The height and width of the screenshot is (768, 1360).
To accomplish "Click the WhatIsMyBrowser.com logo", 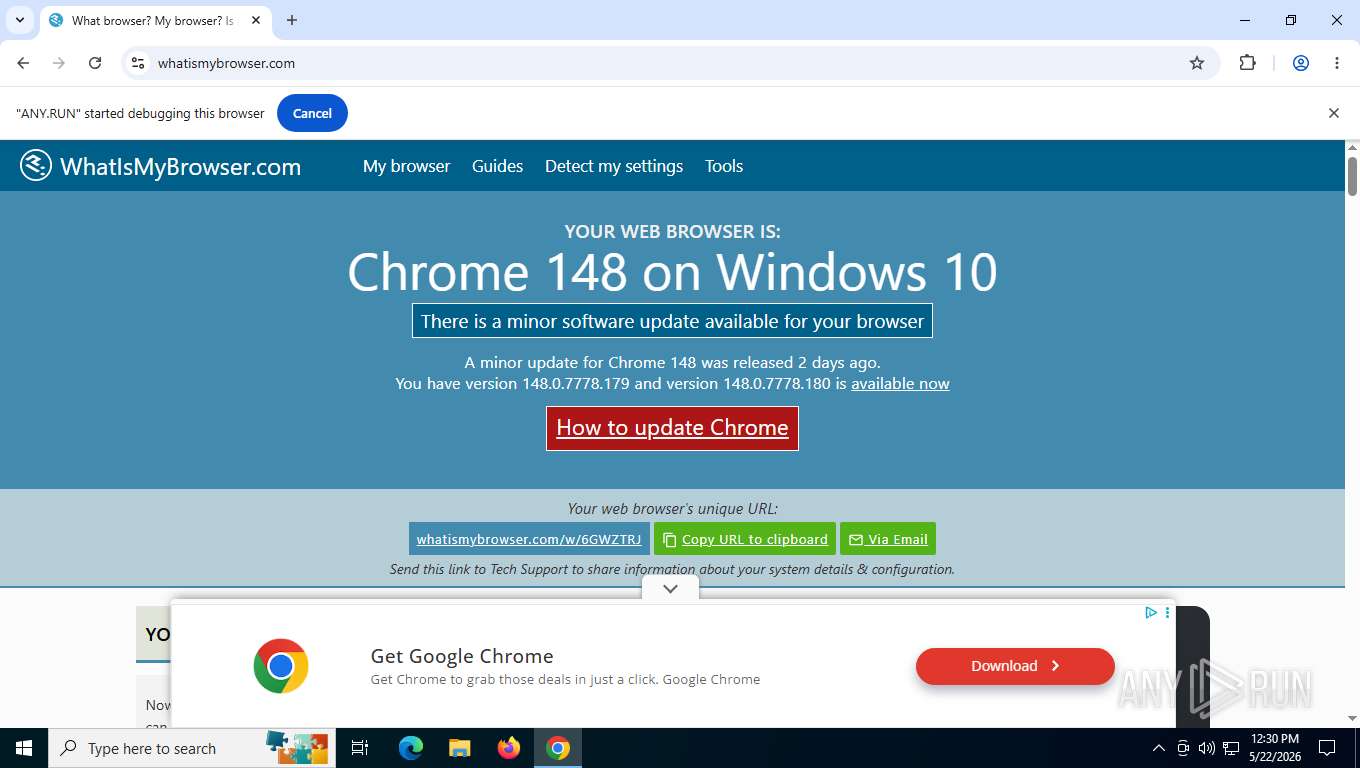I will 160,166.
